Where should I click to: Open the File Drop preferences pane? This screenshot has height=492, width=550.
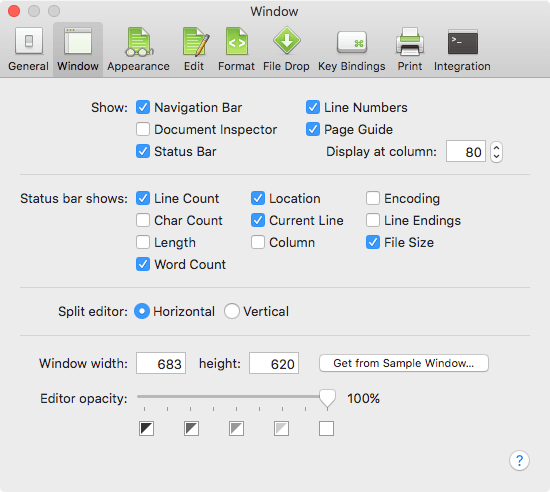coord(286,50)
